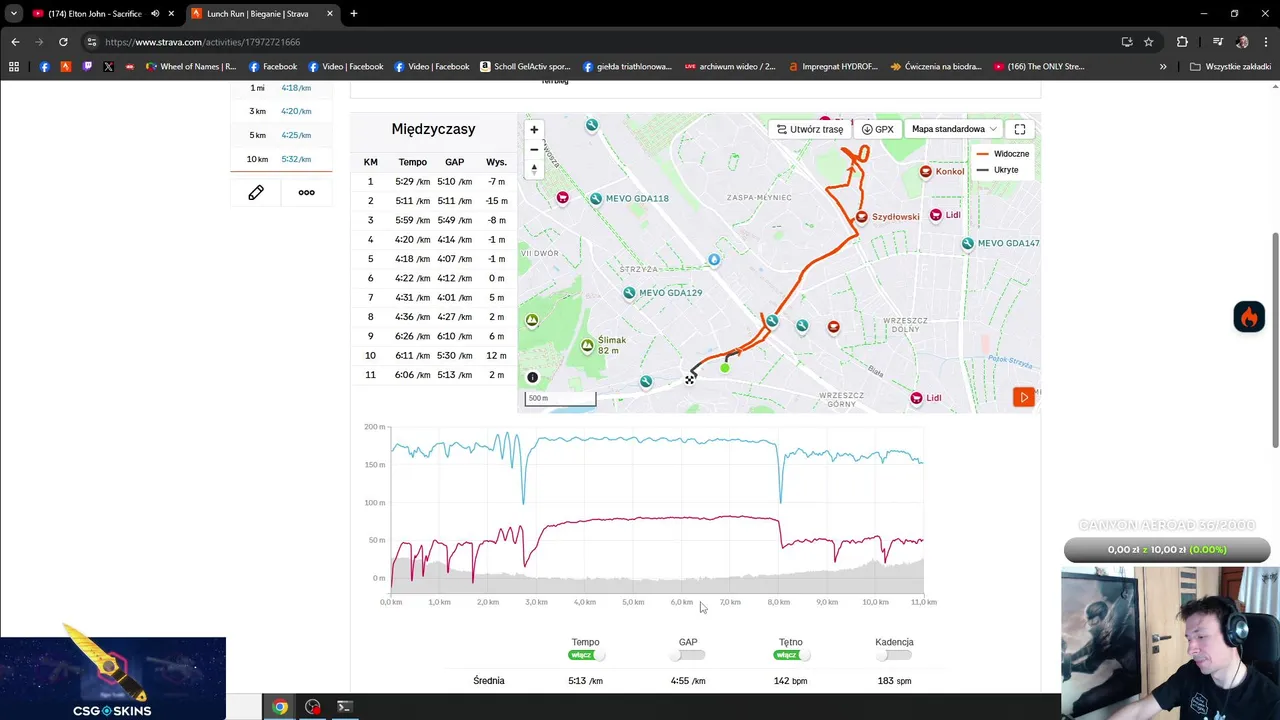Go back to previous page
This screenshot has height=720, width=1280.
[x=15, y=42]
